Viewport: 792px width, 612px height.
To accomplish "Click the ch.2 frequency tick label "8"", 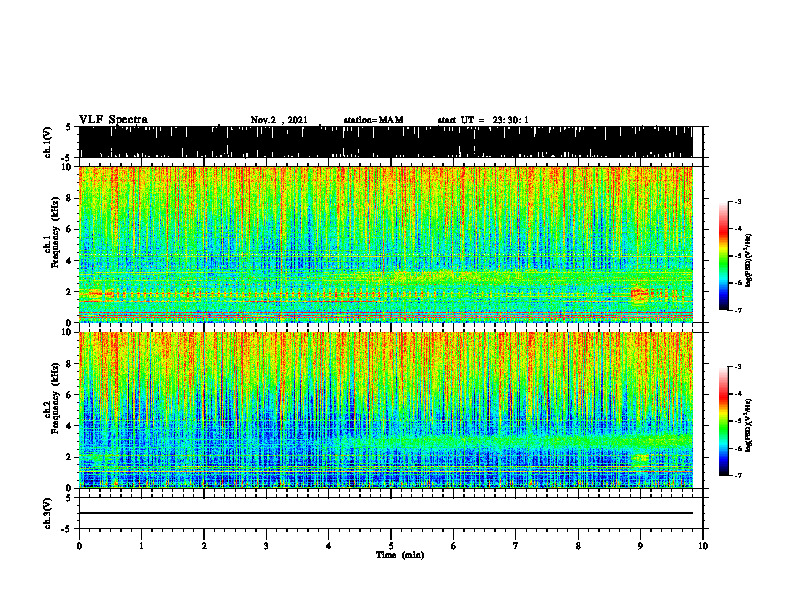I will pos(70,364).
